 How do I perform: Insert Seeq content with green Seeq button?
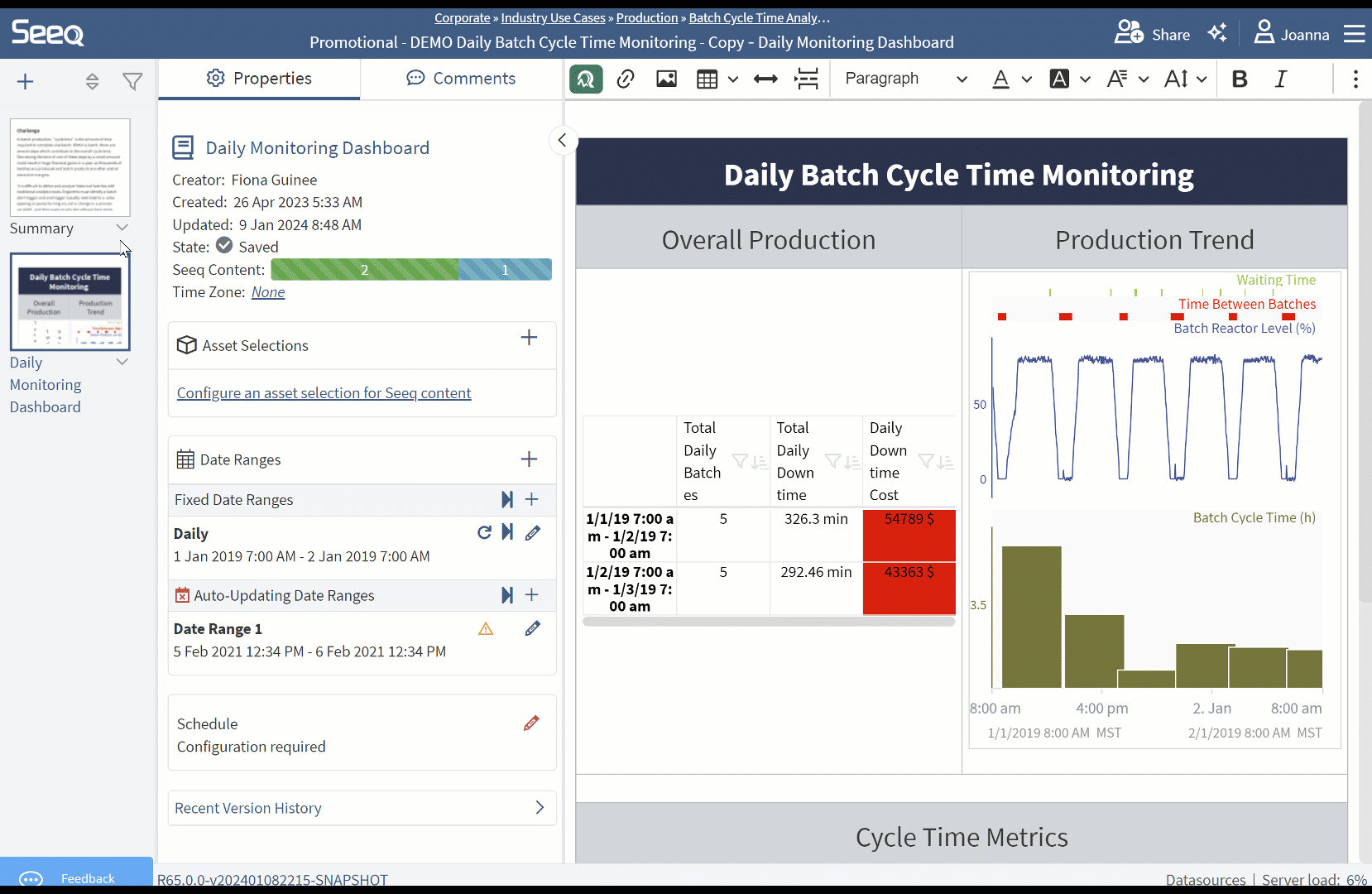pos(586,79)
